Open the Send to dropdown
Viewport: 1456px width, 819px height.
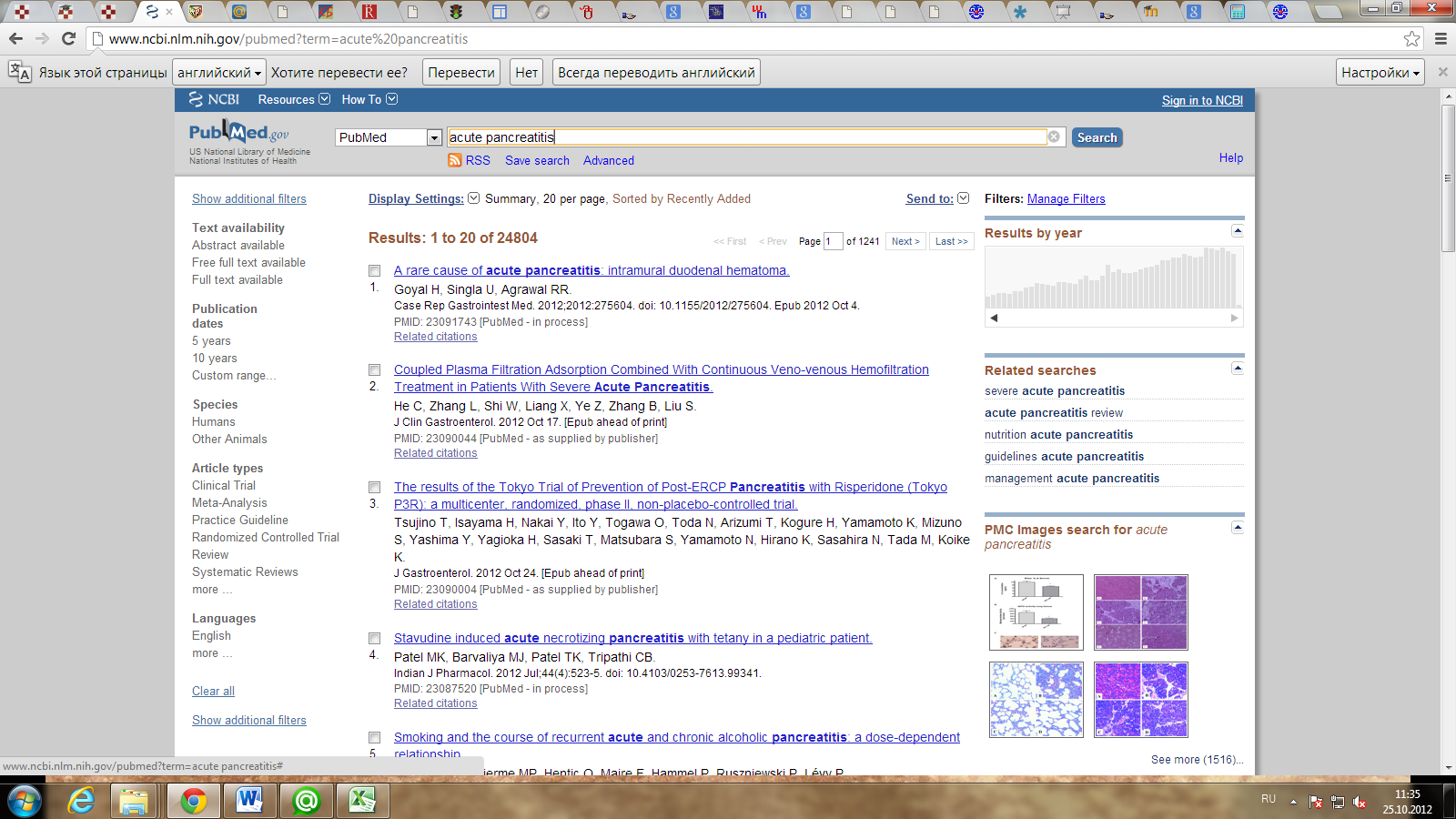pyautogui.click(x=937, y=198)
